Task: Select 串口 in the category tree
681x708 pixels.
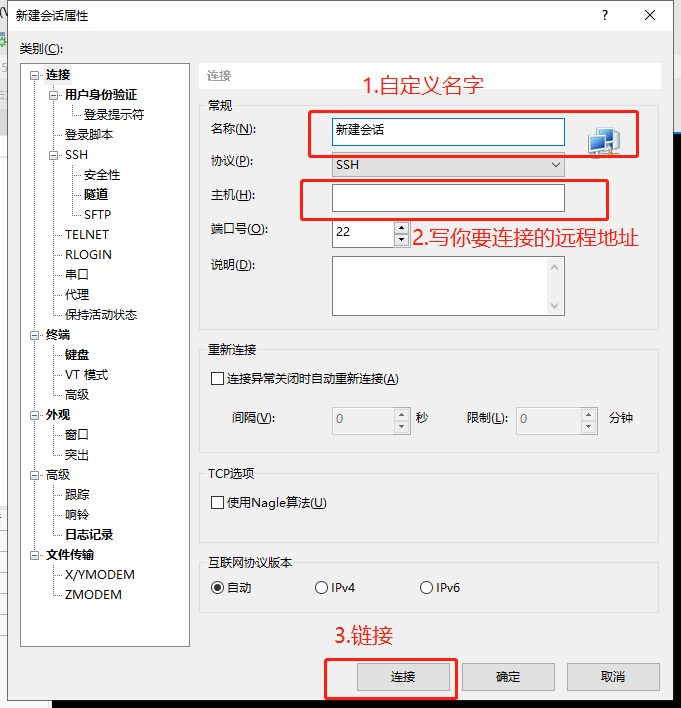Action: click(77, 275)
